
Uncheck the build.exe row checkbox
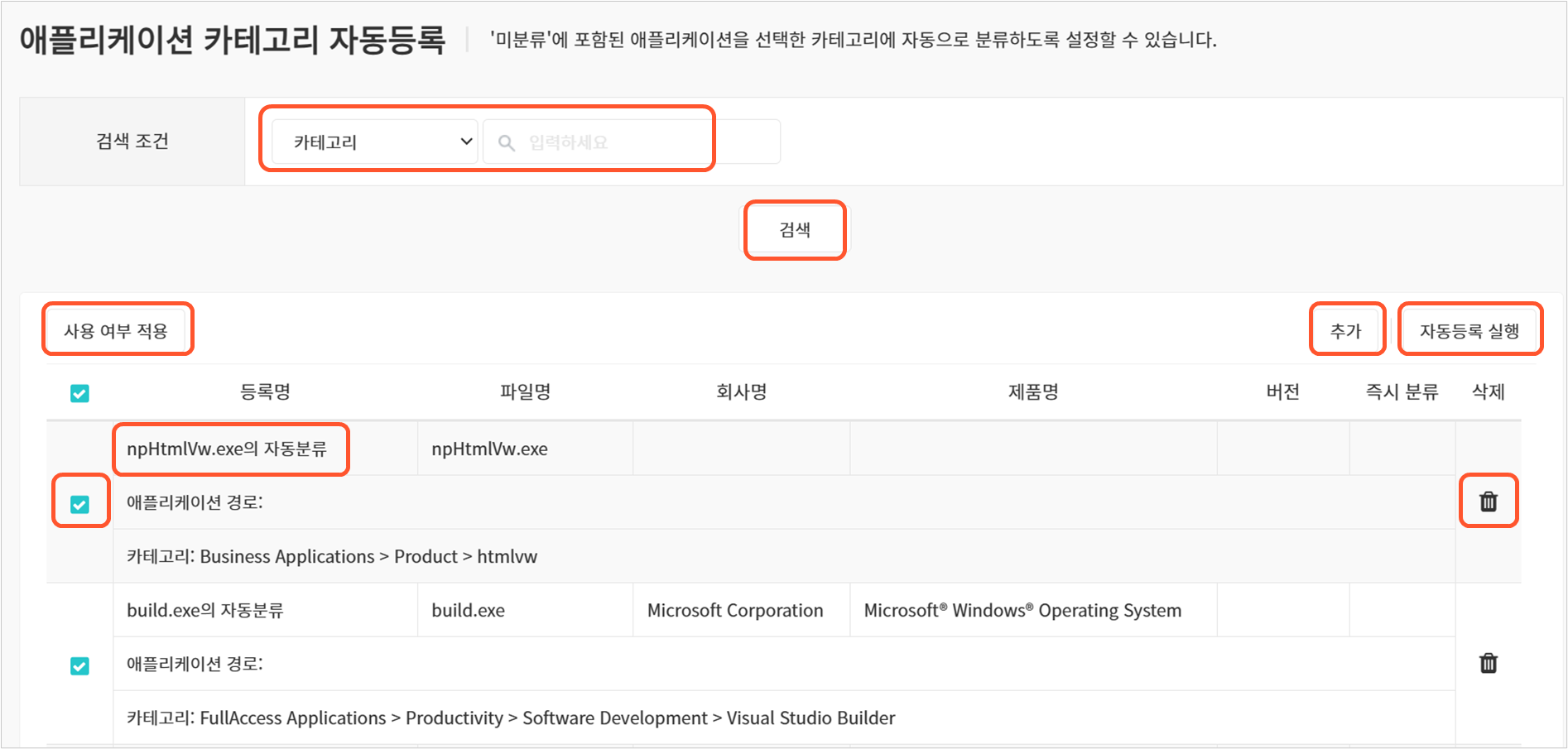coord(79,665)
